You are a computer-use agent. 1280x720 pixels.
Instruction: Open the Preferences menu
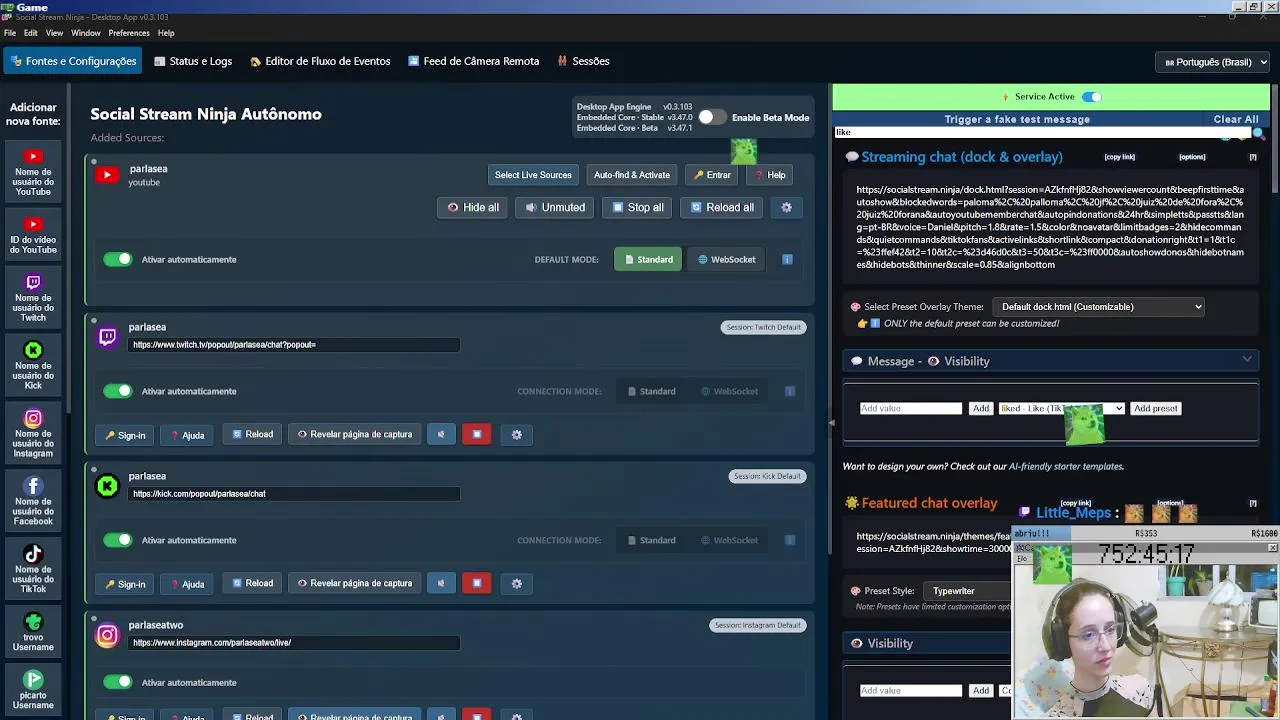pyautogui.click(x=129, y=33)
